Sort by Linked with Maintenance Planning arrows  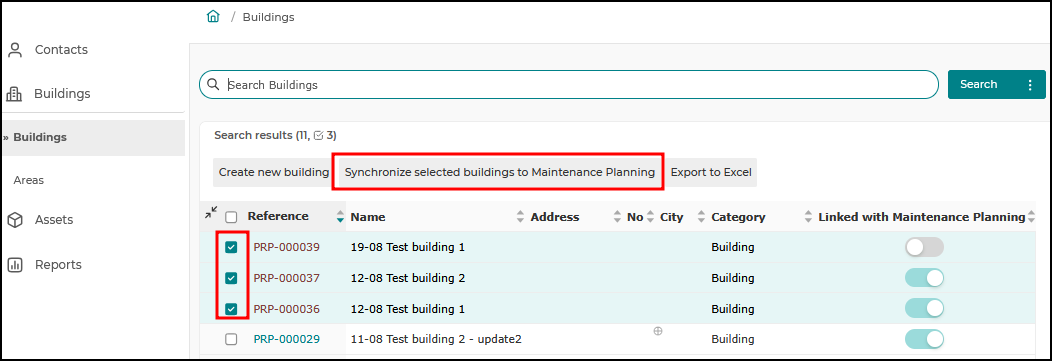pyautogui.click(x=1032, y=217)
